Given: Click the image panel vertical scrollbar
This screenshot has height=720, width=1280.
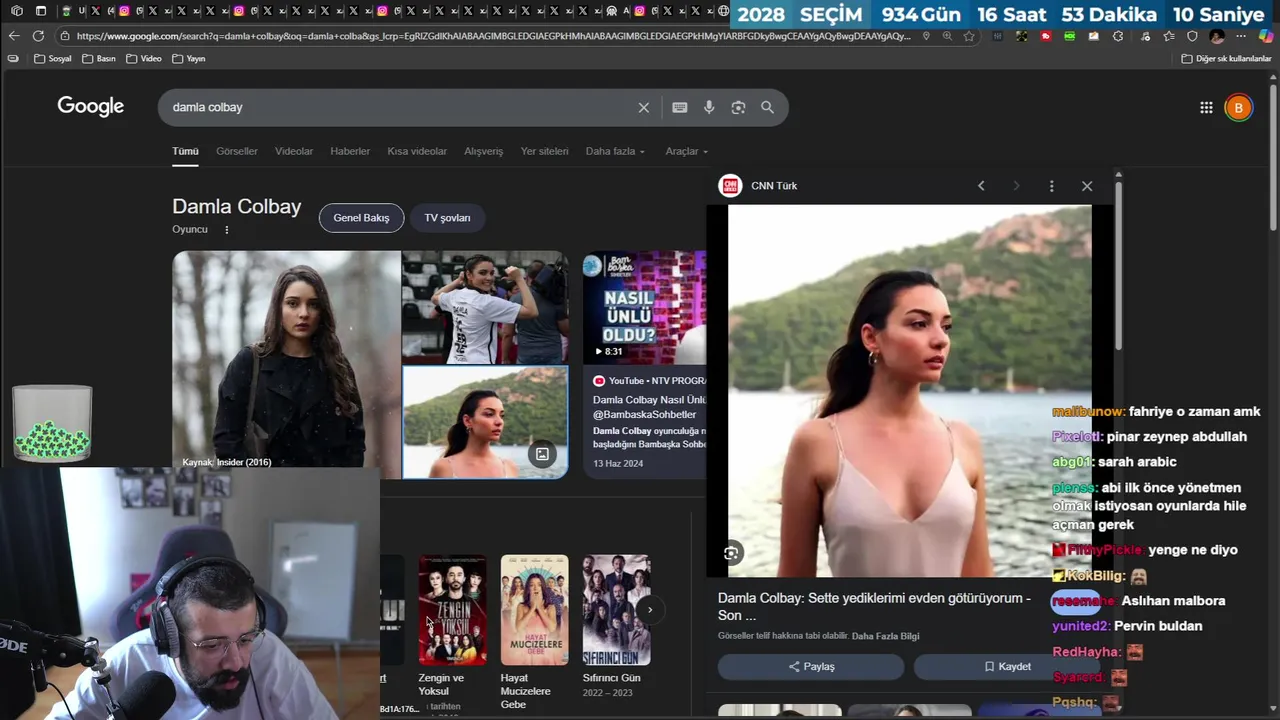Looking at the screenshot, I should (1118, 265).
